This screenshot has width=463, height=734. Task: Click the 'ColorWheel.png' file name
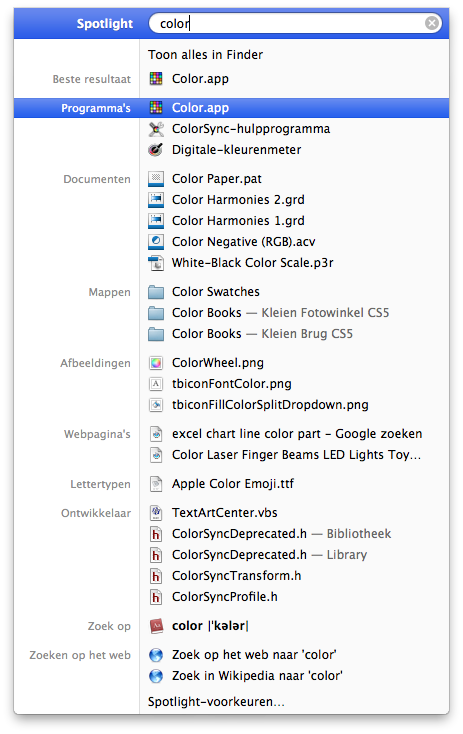click(x=218, y=363)
